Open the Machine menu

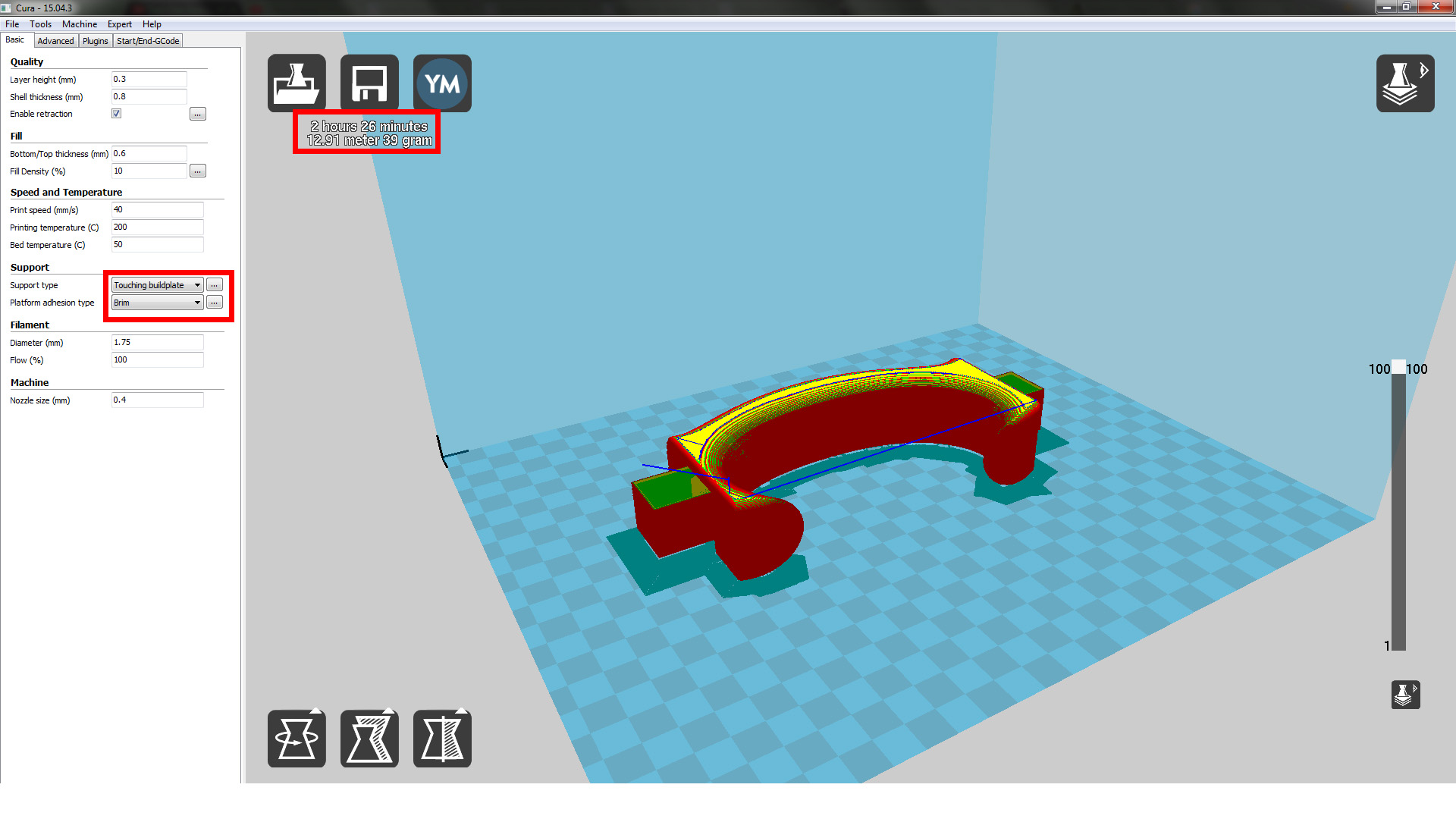79,24
